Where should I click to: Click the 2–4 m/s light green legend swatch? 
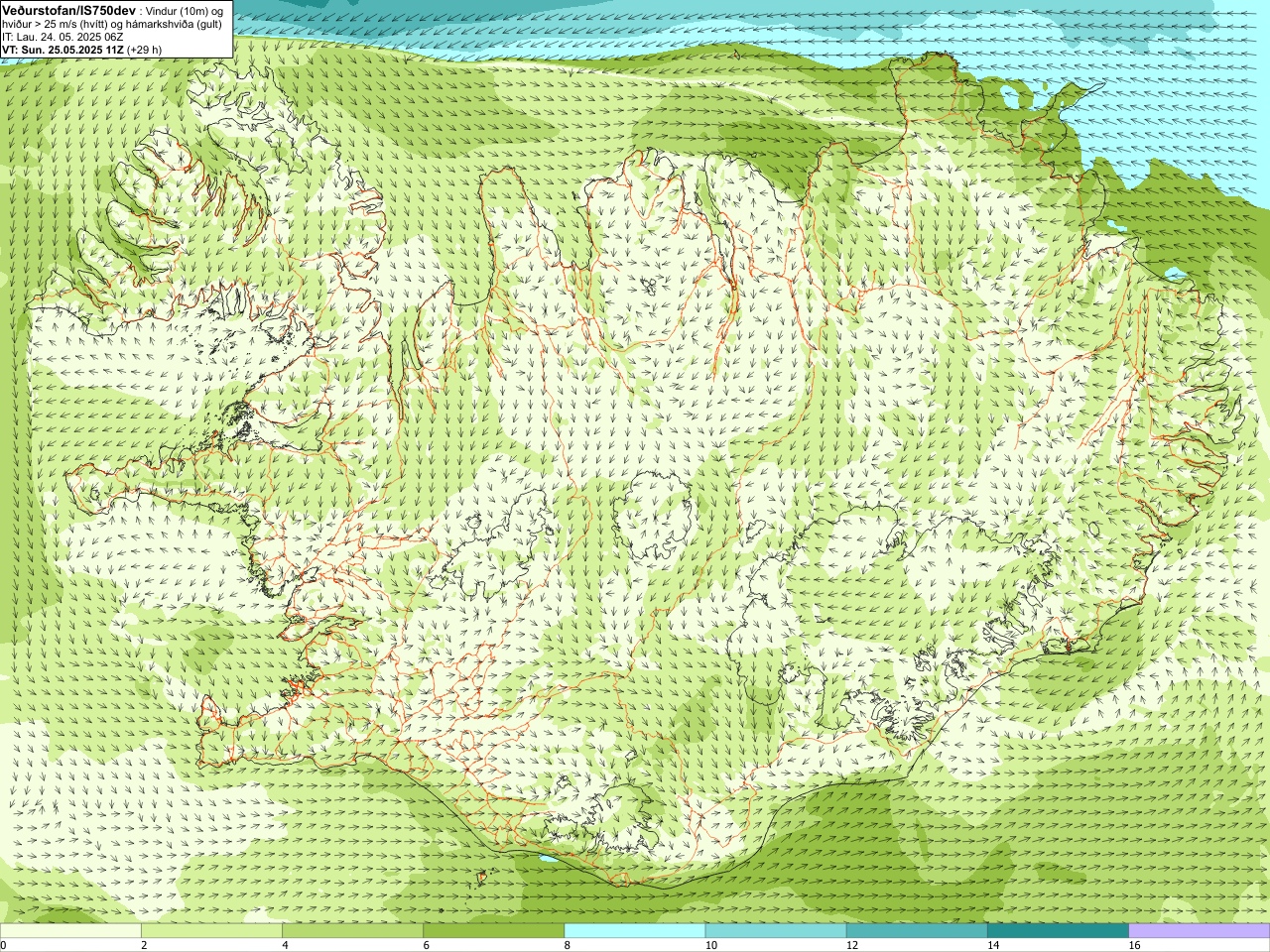[x=211, y=931]
